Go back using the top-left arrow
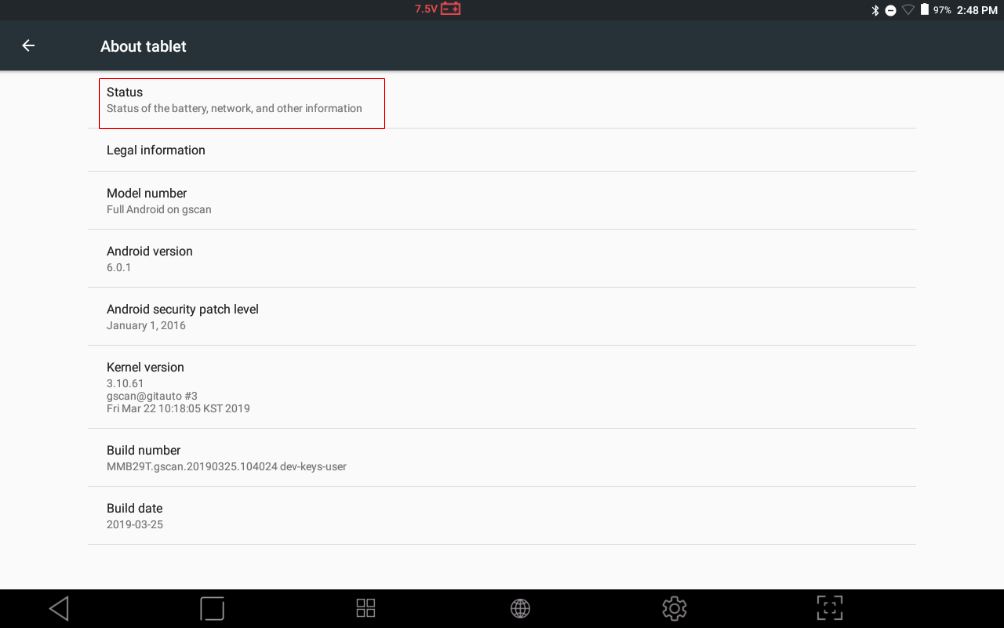Image resolution: width=1004 pixels, height=628 pixels. click(x=28, y=45)
